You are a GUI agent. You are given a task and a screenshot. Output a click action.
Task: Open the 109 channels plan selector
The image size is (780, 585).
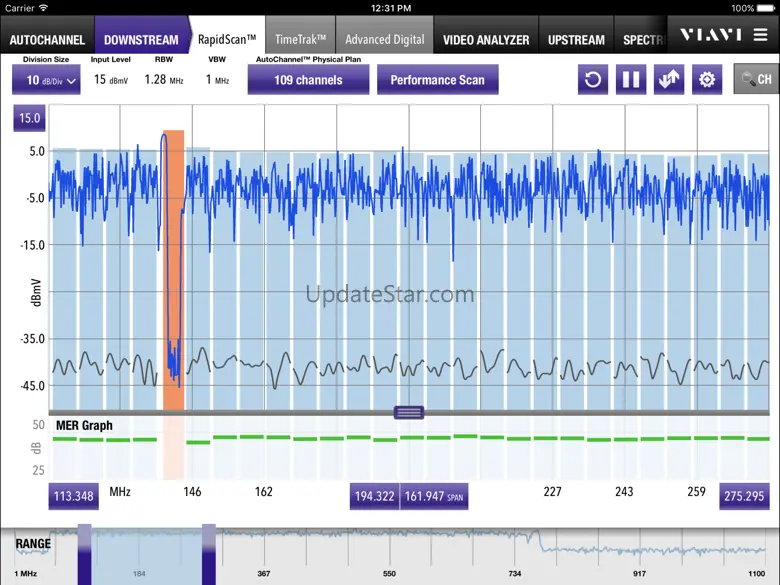pos(308,80)
